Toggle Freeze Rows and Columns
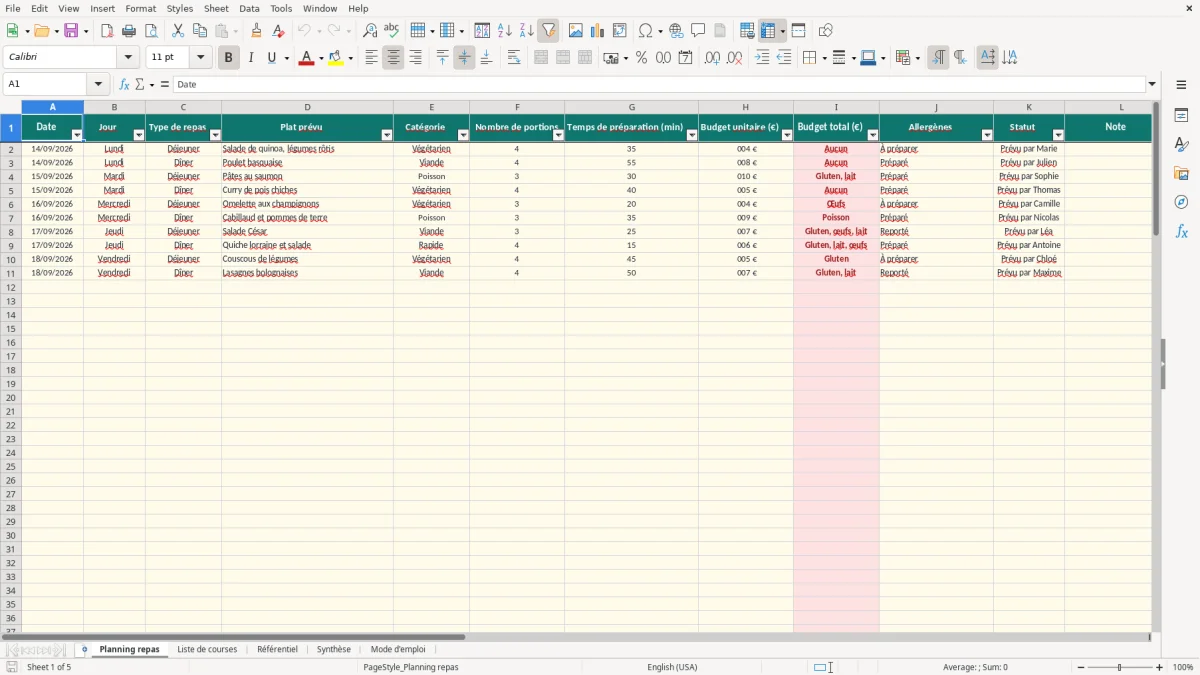Image resolution: width=1200 pixels, height=675 pixels. coord(768,31)
